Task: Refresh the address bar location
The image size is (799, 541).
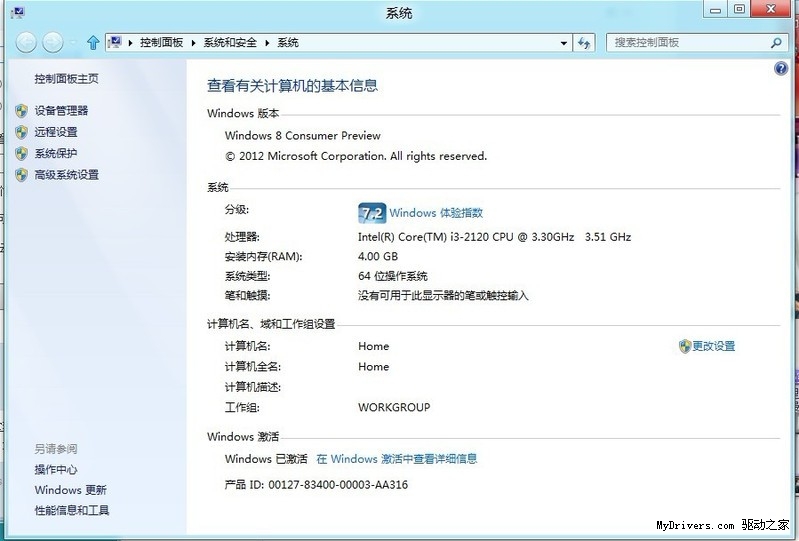Action: point(584,43)
